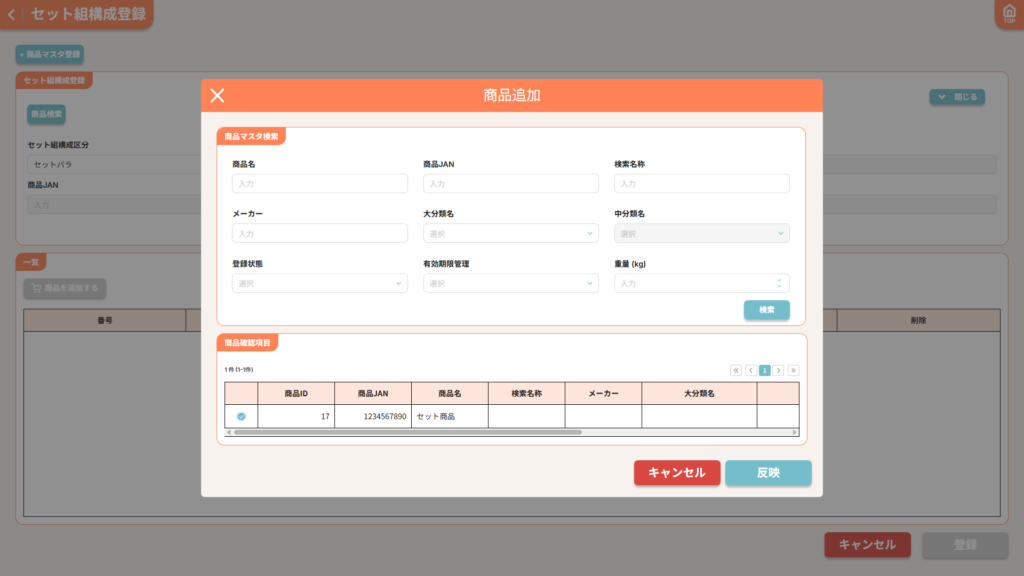Viewport: 1024px width, 576px height.
Task: Click the 番号 column header in background list
Action: pyautogui.click(x=105, y=321)
